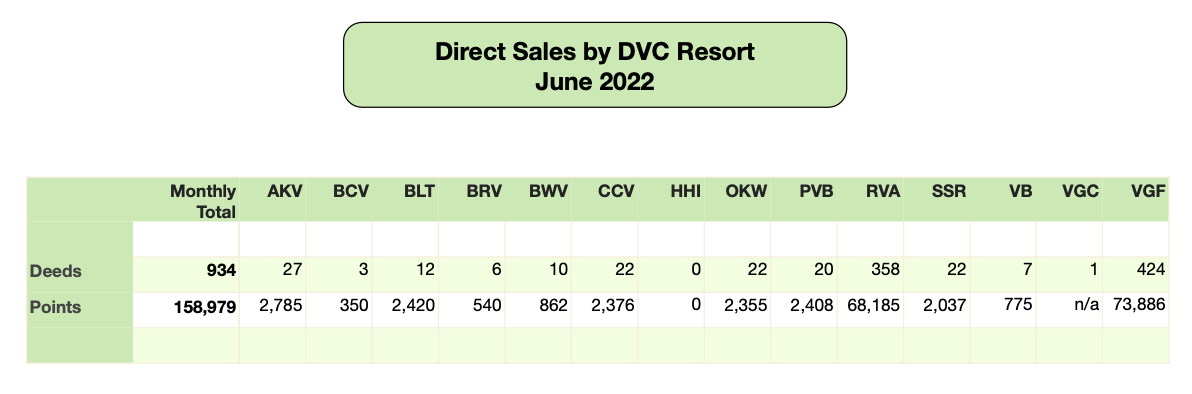
Task: Click the RVA deeds cell 358
Action: tap(886, 269)
